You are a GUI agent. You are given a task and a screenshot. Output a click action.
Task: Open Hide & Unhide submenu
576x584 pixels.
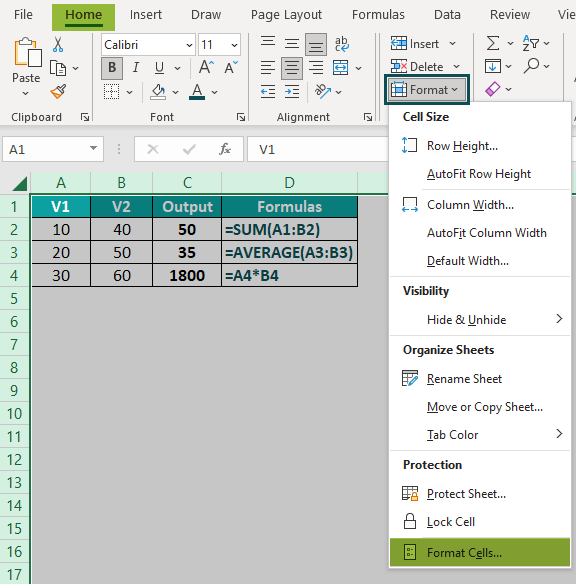click(x=480, y=319)
